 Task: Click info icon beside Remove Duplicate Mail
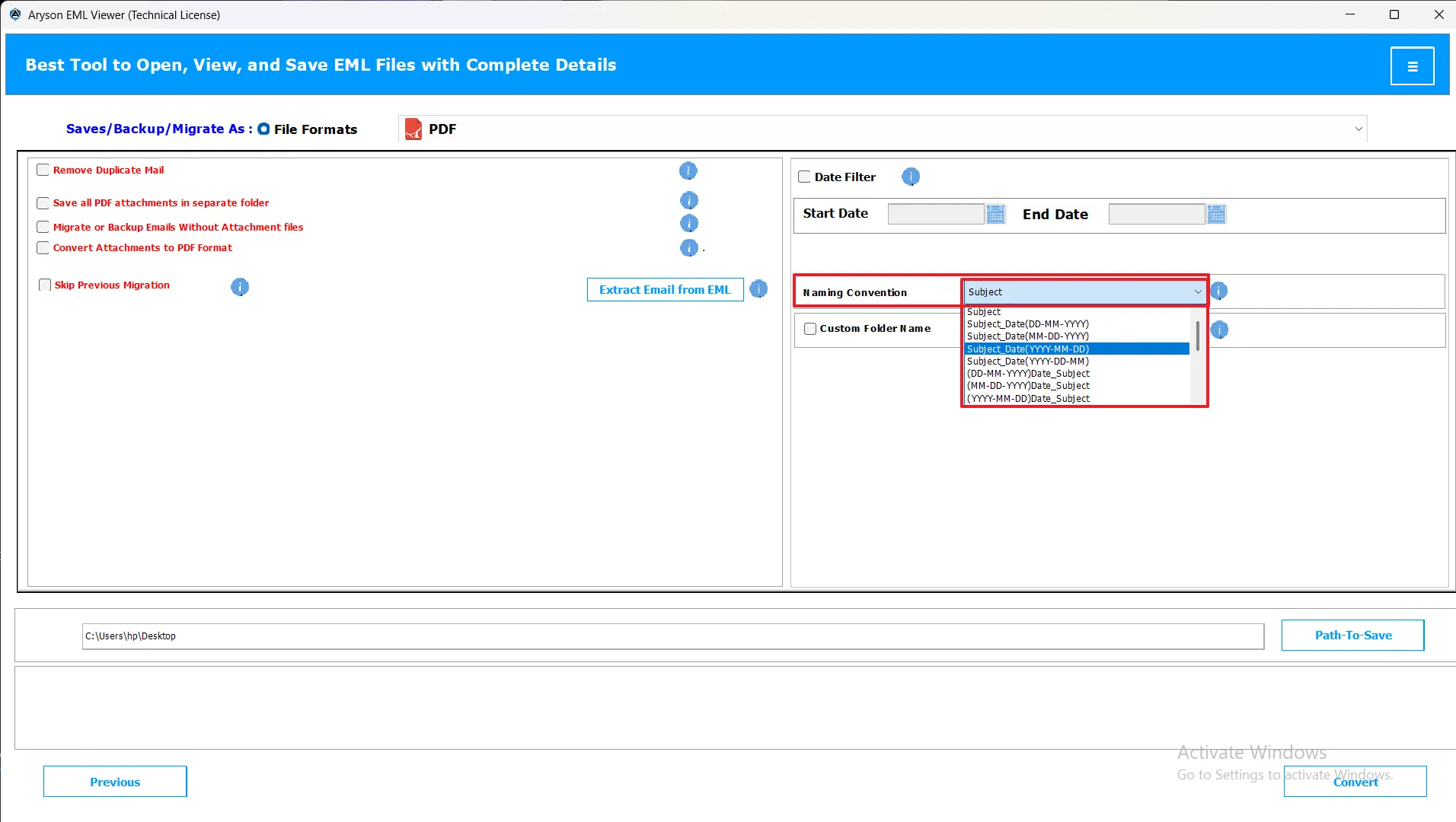click(x=688, y=171)
